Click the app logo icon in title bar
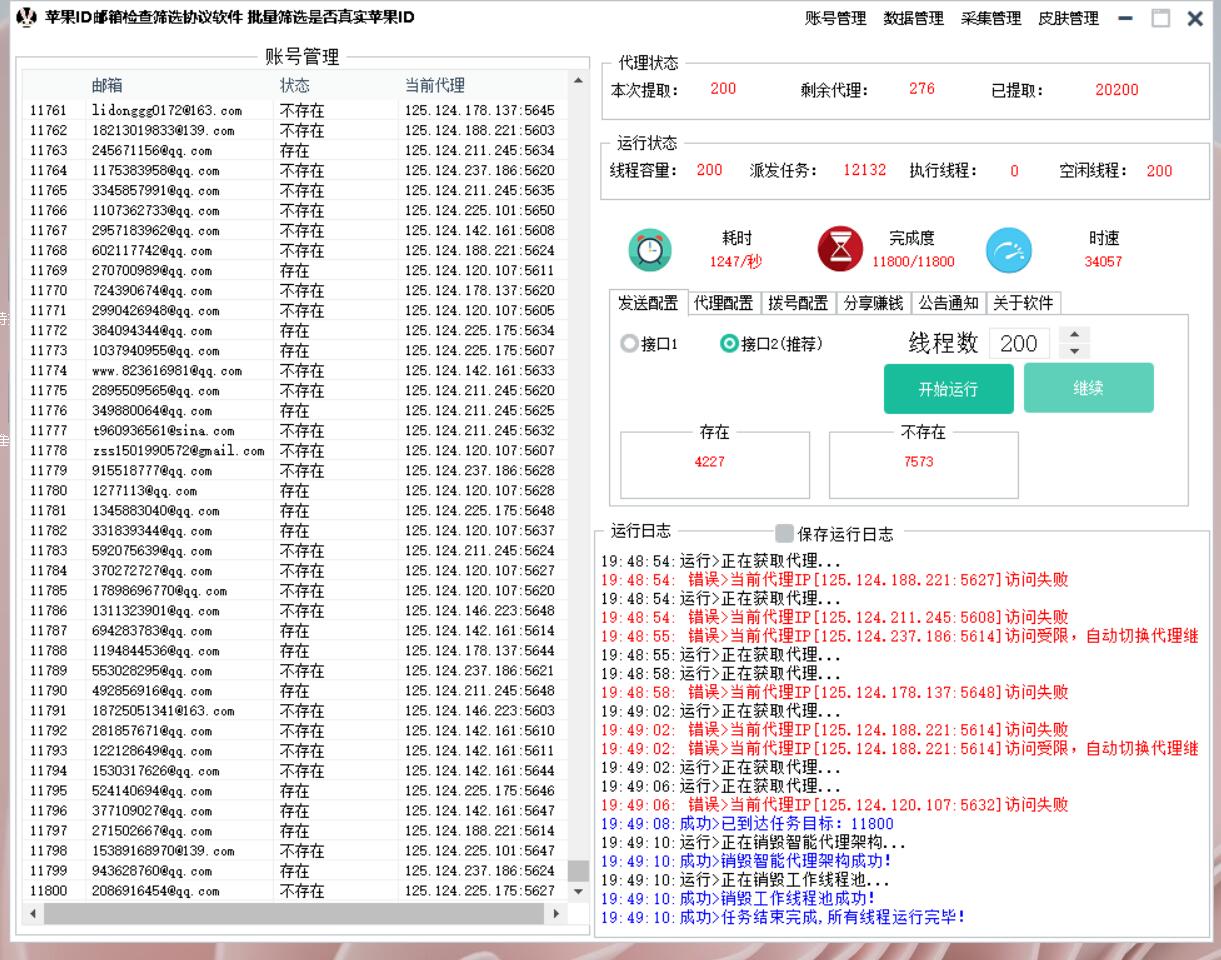The image size is (1221, 960). coord(27,18)
